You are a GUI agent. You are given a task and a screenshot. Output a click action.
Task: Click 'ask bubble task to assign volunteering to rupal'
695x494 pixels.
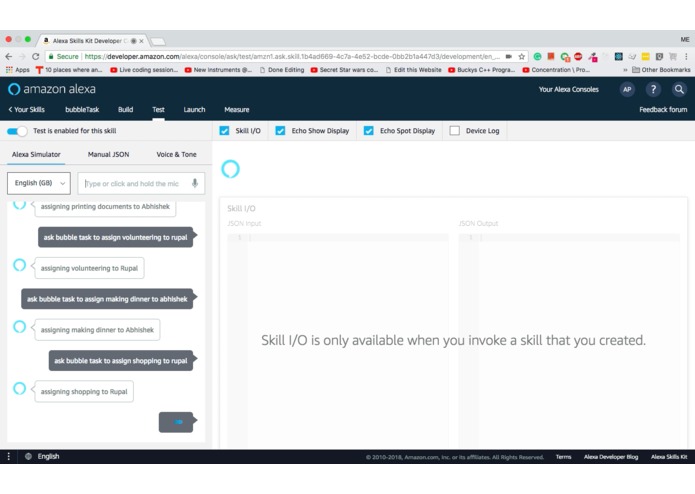pyautogui.click(x=115, y=237)
